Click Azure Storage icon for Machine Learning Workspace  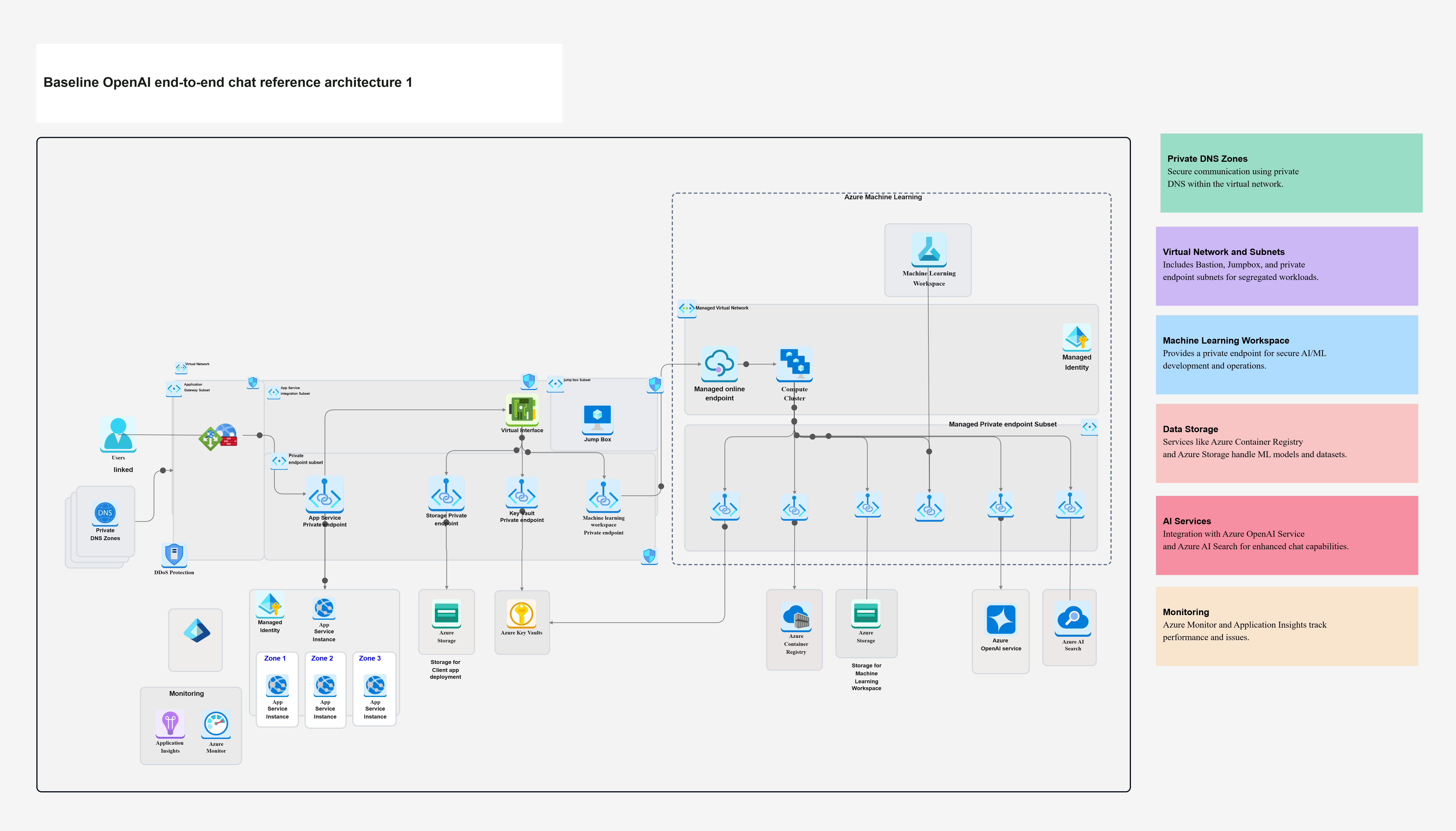click(x=866, y=614)
